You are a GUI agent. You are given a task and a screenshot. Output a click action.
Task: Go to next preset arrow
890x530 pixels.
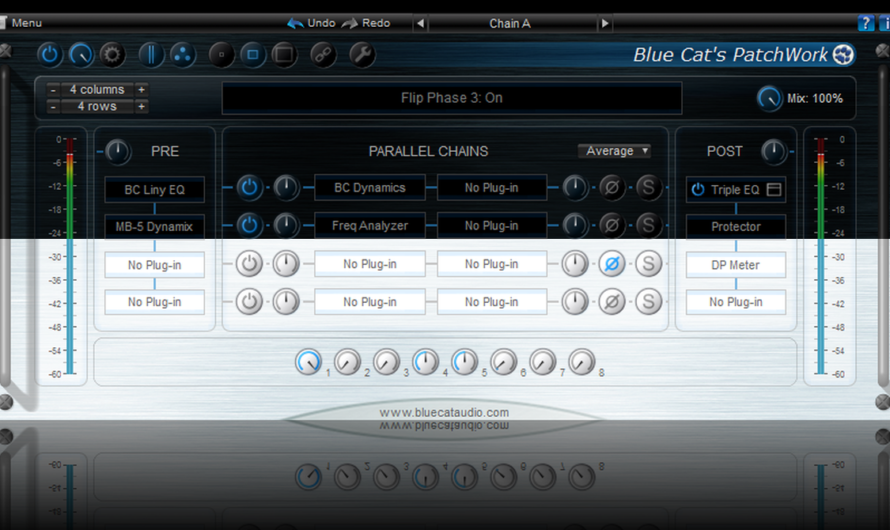[x=605, y=23]
